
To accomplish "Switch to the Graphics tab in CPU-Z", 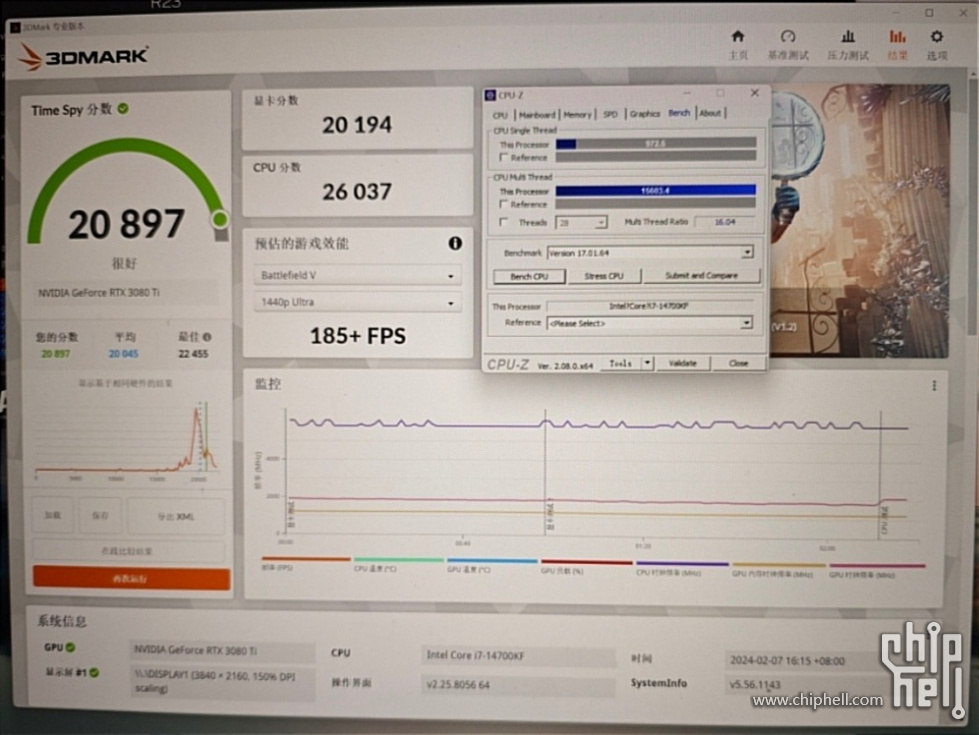I will (644, 114).
